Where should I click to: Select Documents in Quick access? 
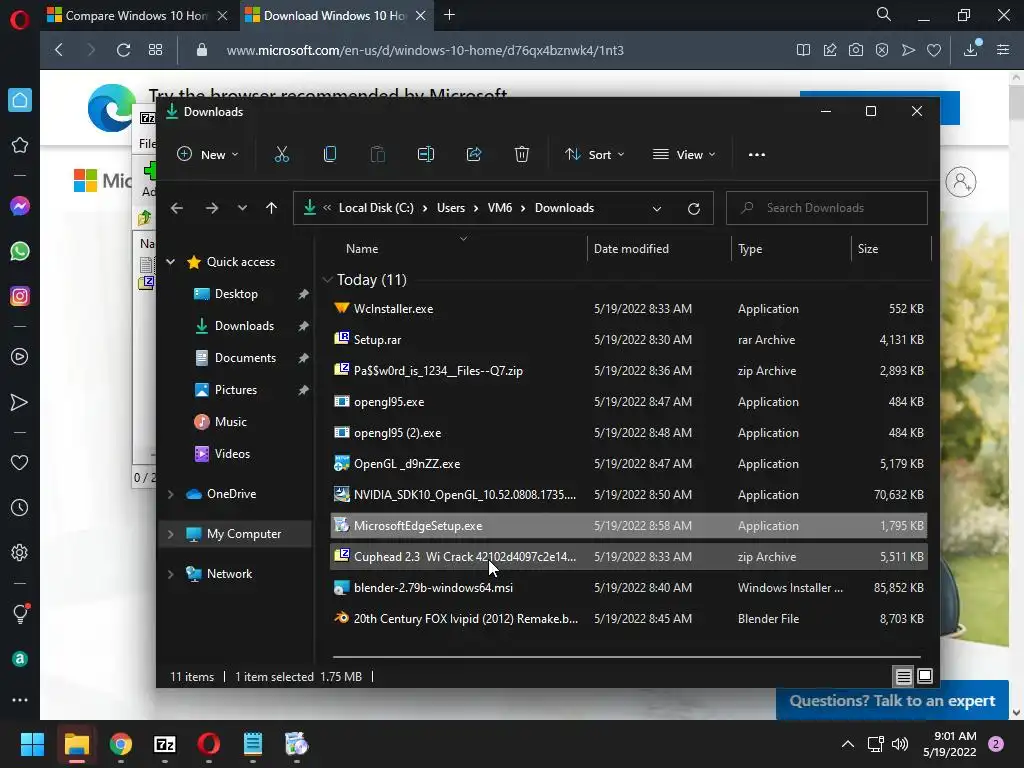coord(245,358)
